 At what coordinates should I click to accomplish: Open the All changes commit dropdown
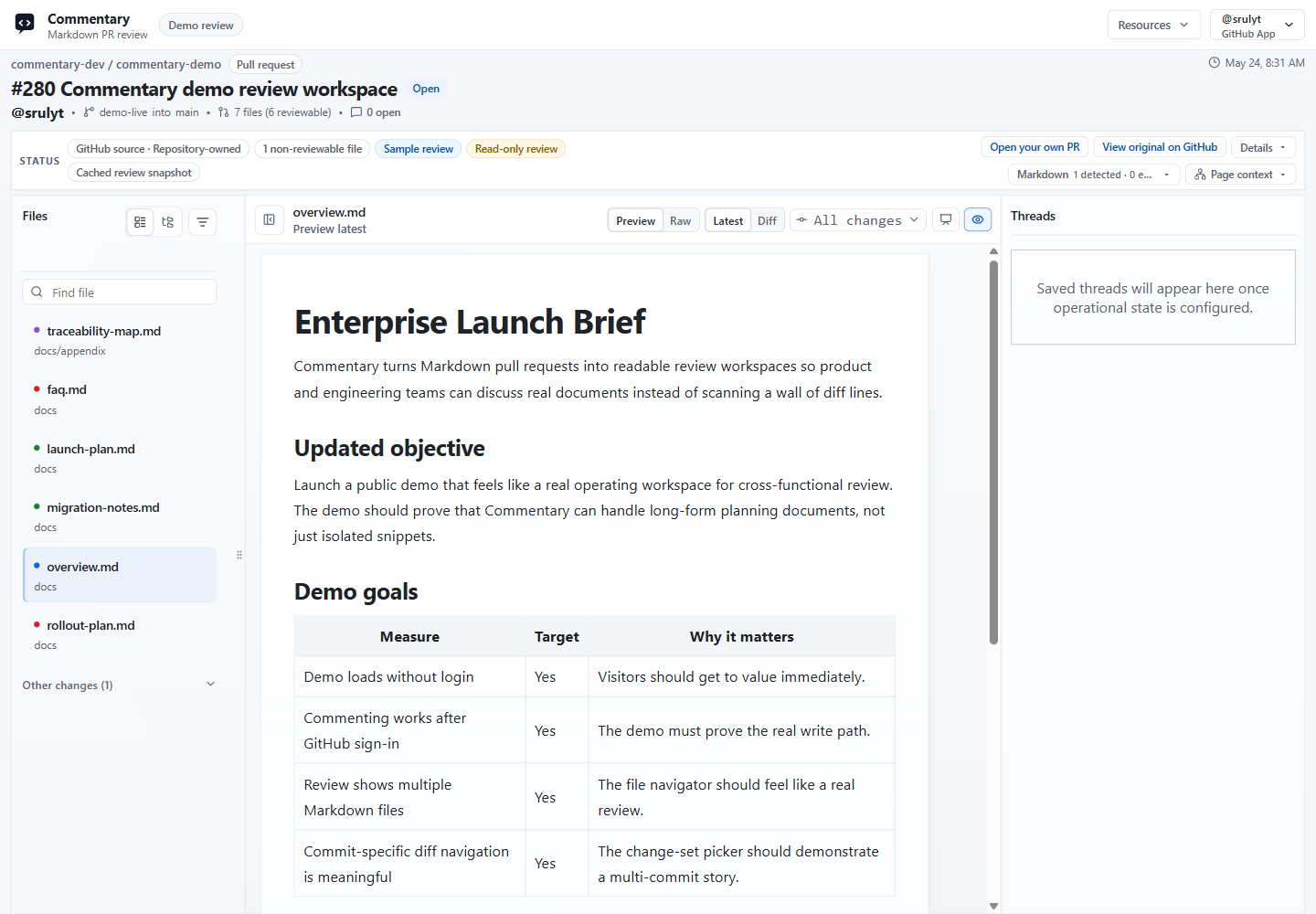pos(857,220)
